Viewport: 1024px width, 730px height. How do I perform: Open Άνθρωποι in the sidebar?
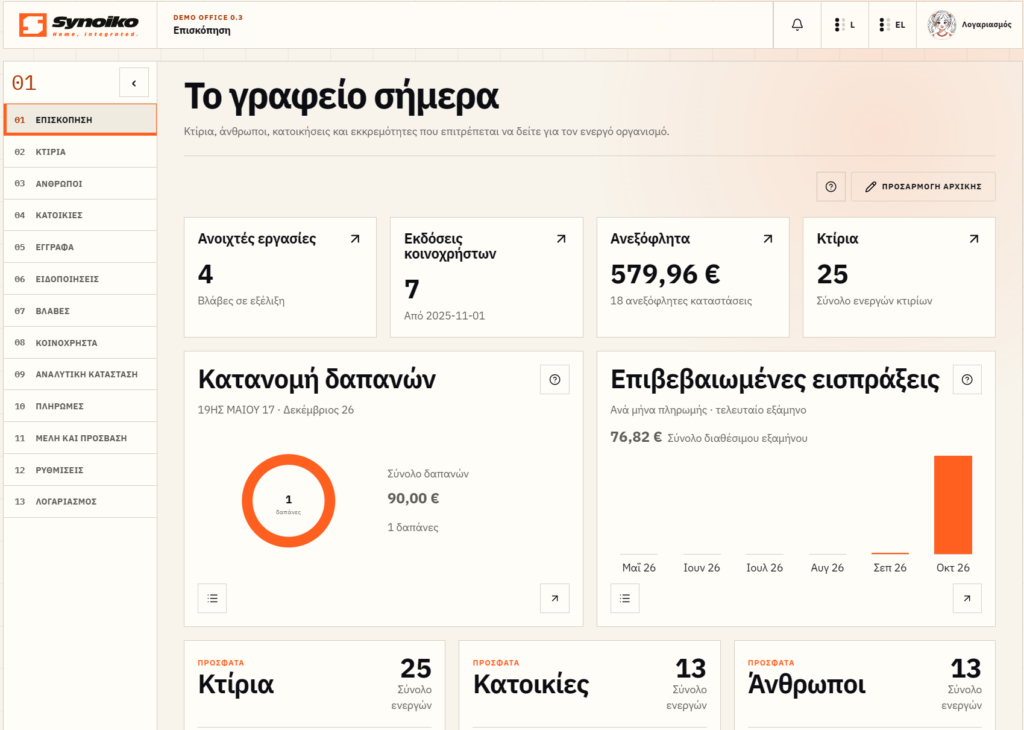tap(80, 183)
